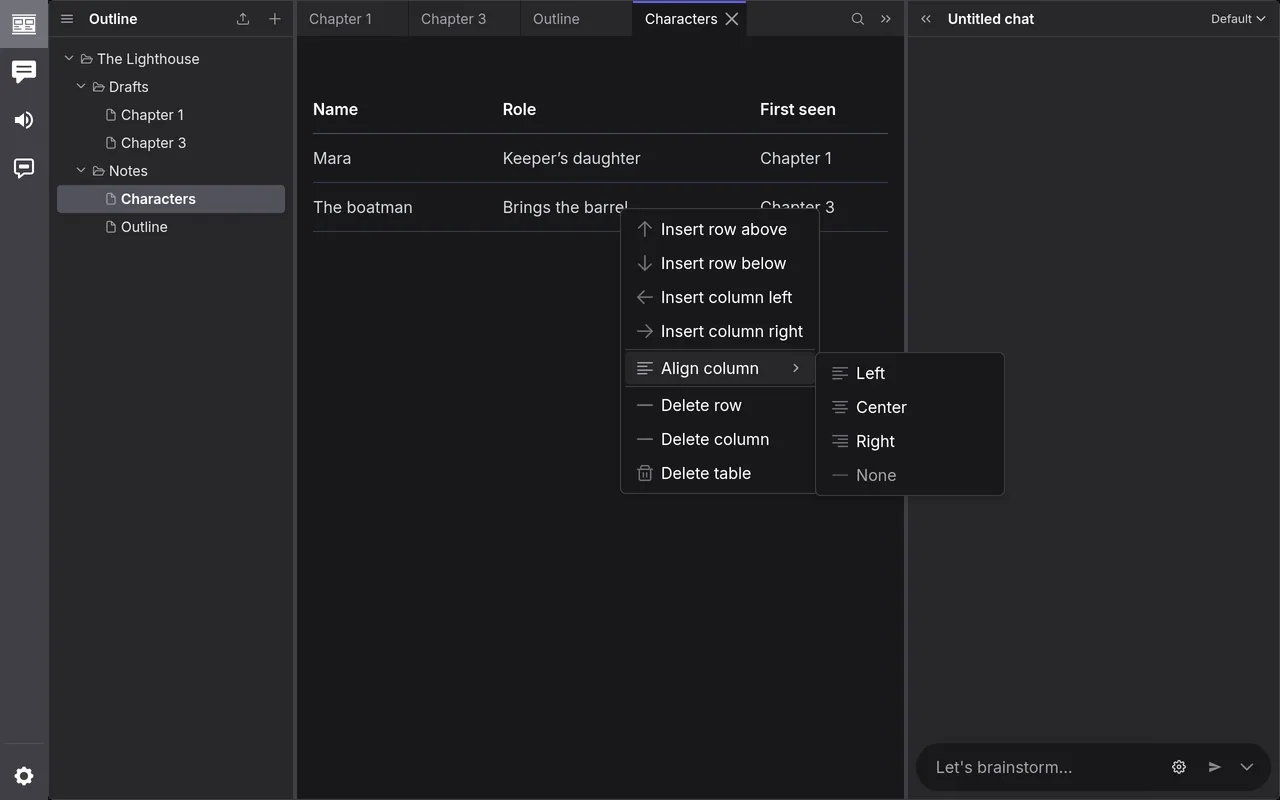Open the chat bubble icon in left sidebar
Screen dimensions: 1280x800
pos(24,72)
